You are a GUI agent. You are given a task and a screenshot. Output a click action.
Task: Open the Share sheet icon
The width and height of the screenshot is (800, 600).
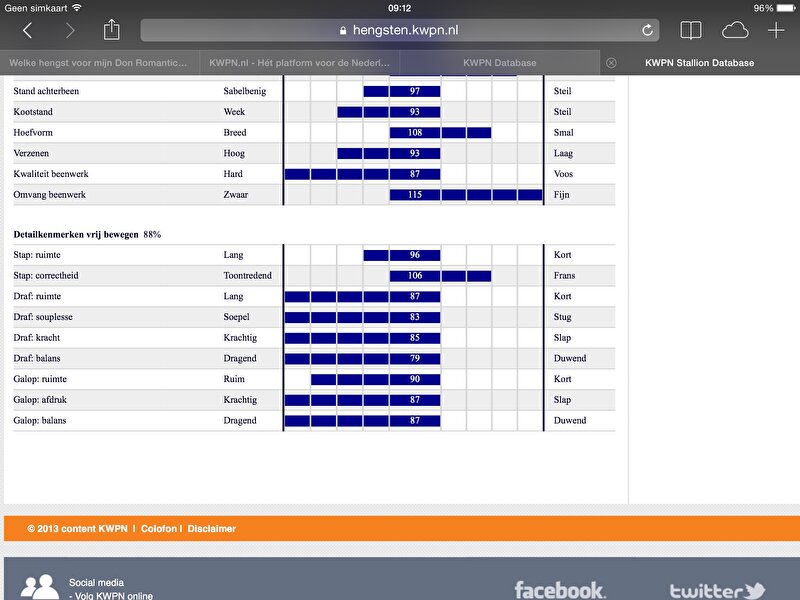point(112,30)
